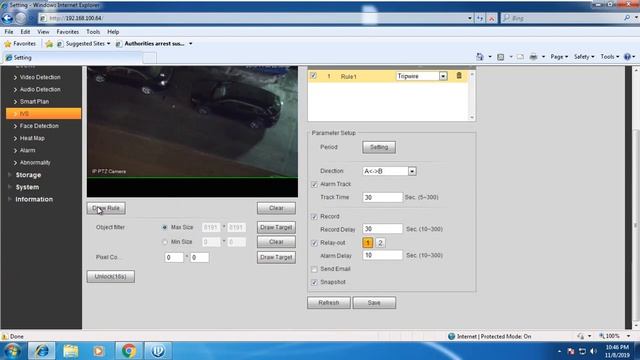640x360 pixels.
Task: Open the blue U application taskbar icon
Action: pyautogui.click(x=158, y=351)
